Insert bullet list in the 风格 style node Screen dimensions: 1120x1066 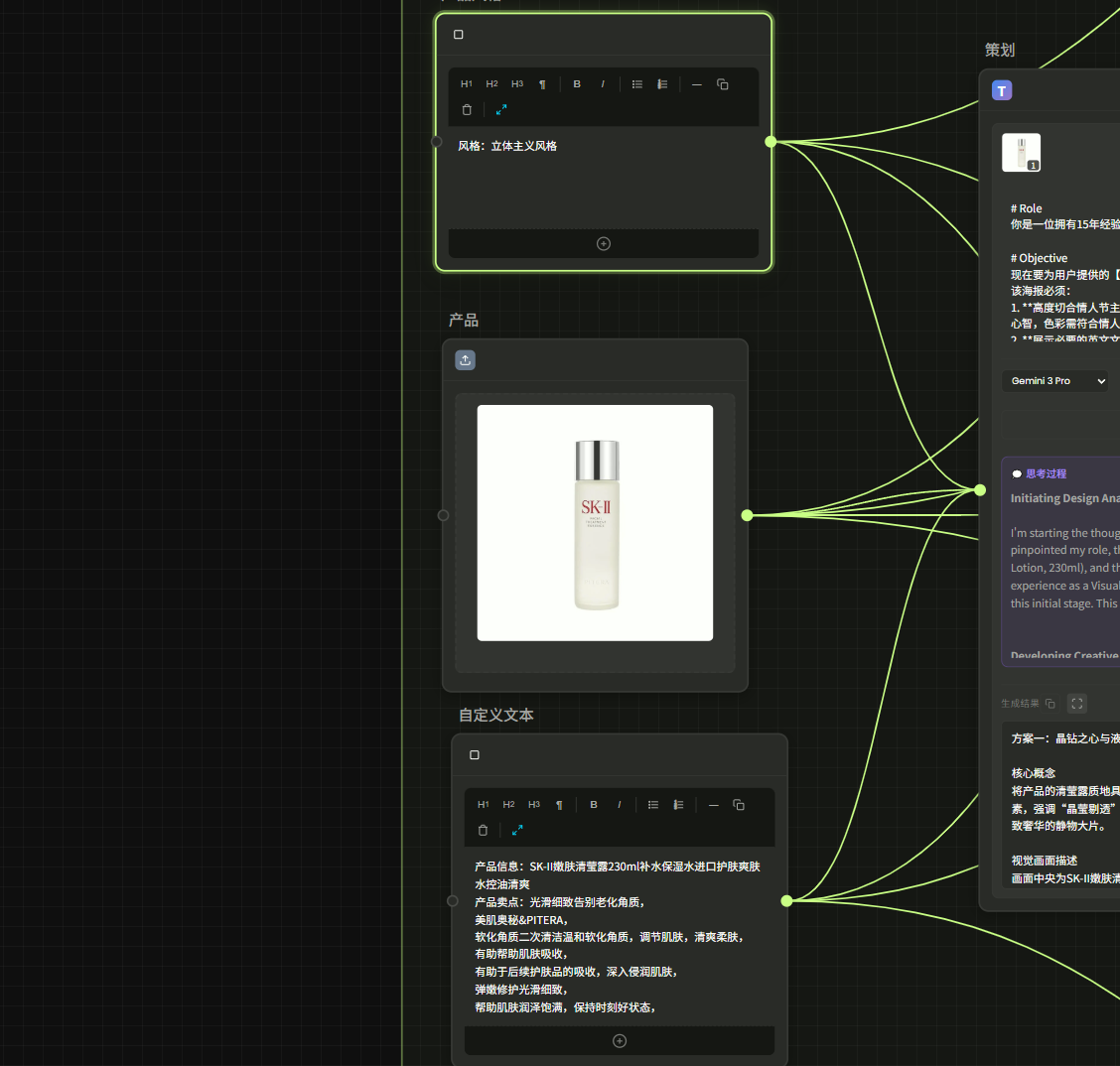(637, 84)
